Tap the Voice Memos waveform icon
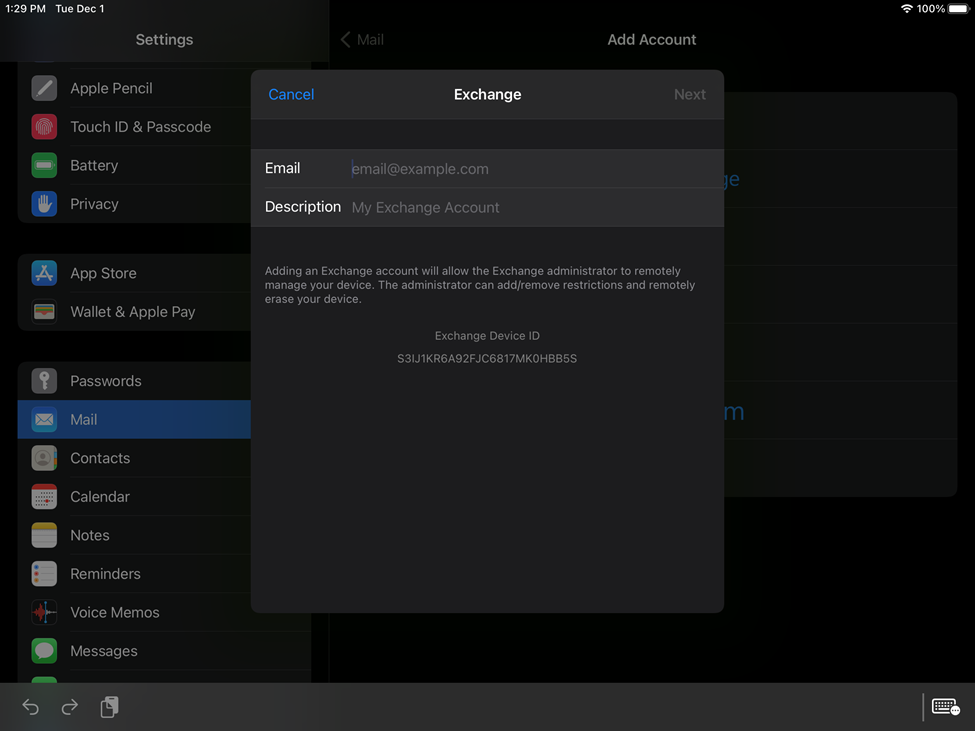The image size is (975, 731). point(44,612)
